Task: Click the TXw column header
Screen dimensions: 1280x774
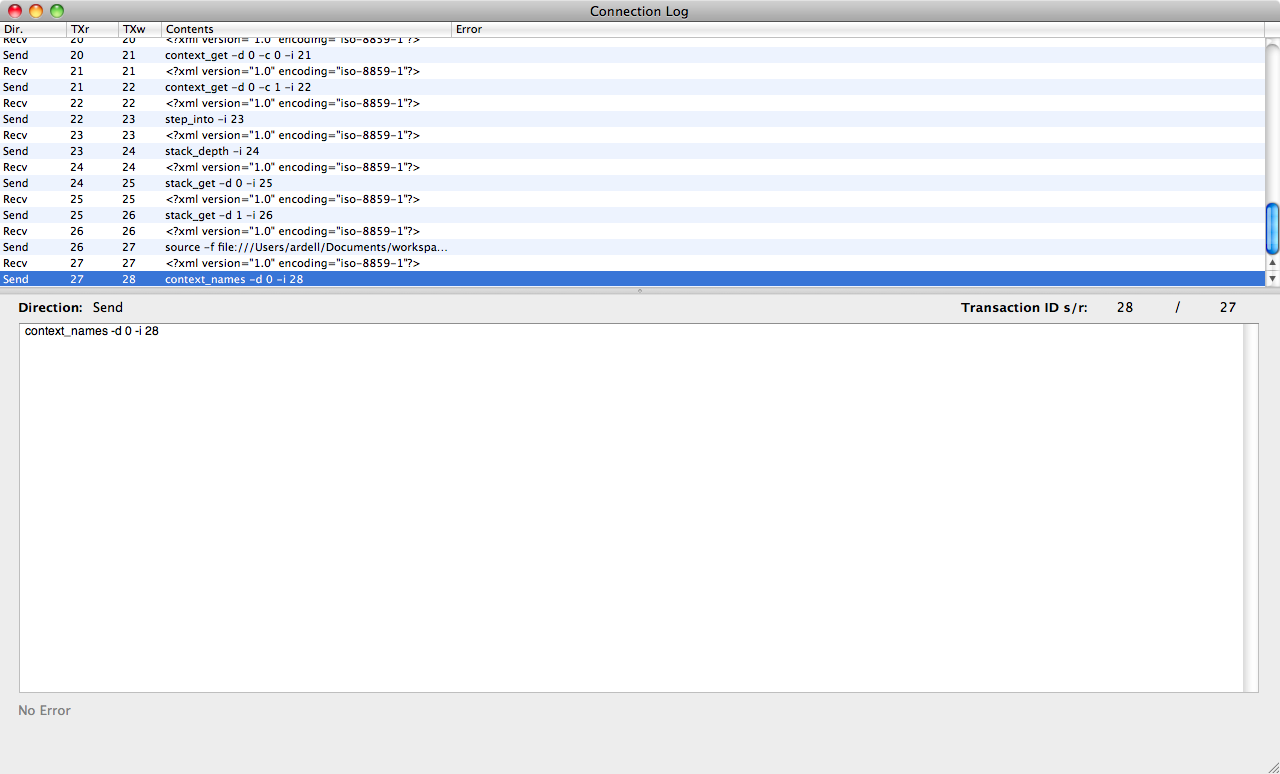Action: tap(139, 29)
